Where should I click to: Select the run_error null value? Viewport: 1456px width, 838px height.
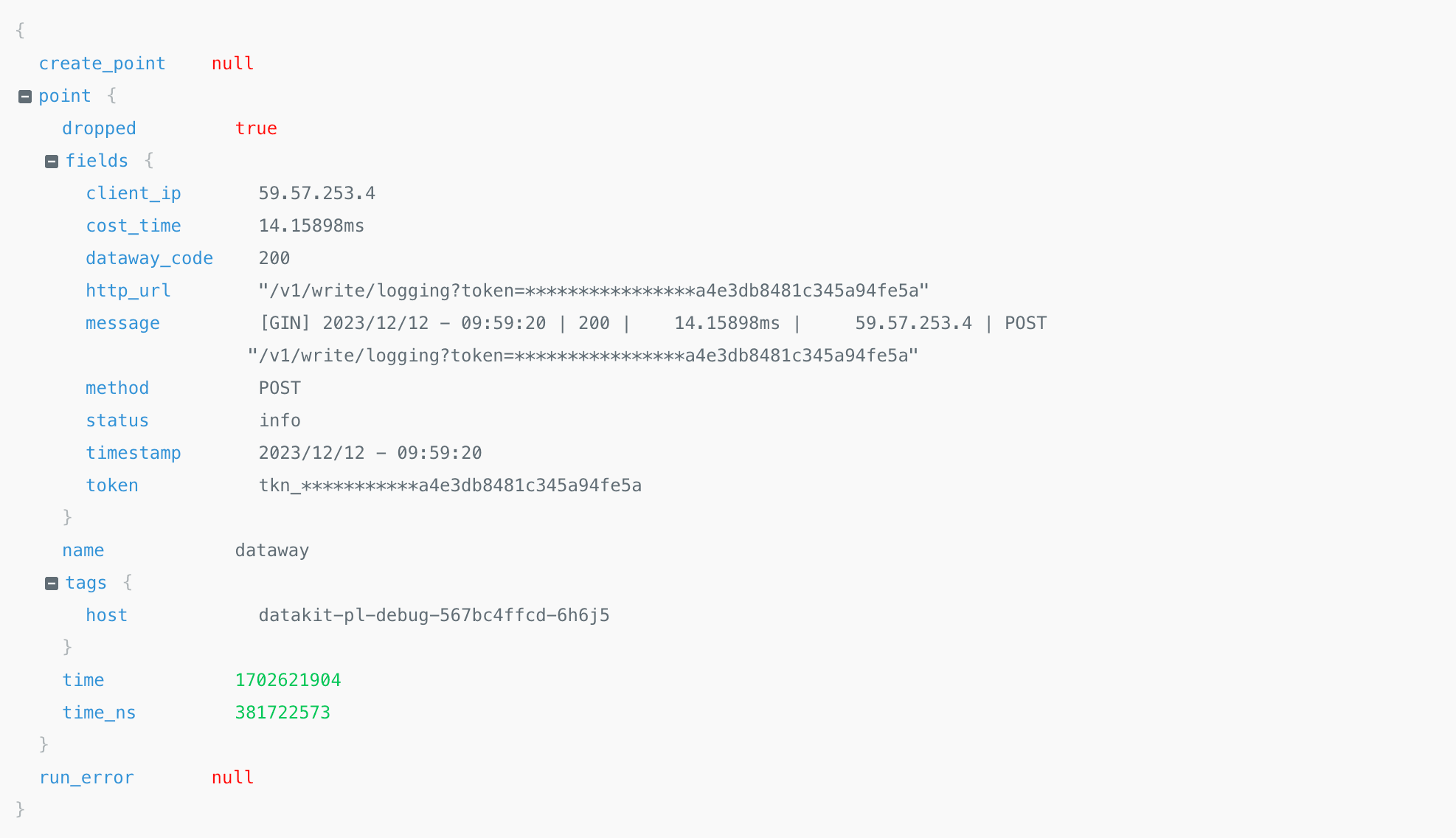pyautogui.click(x=232, y=778)
